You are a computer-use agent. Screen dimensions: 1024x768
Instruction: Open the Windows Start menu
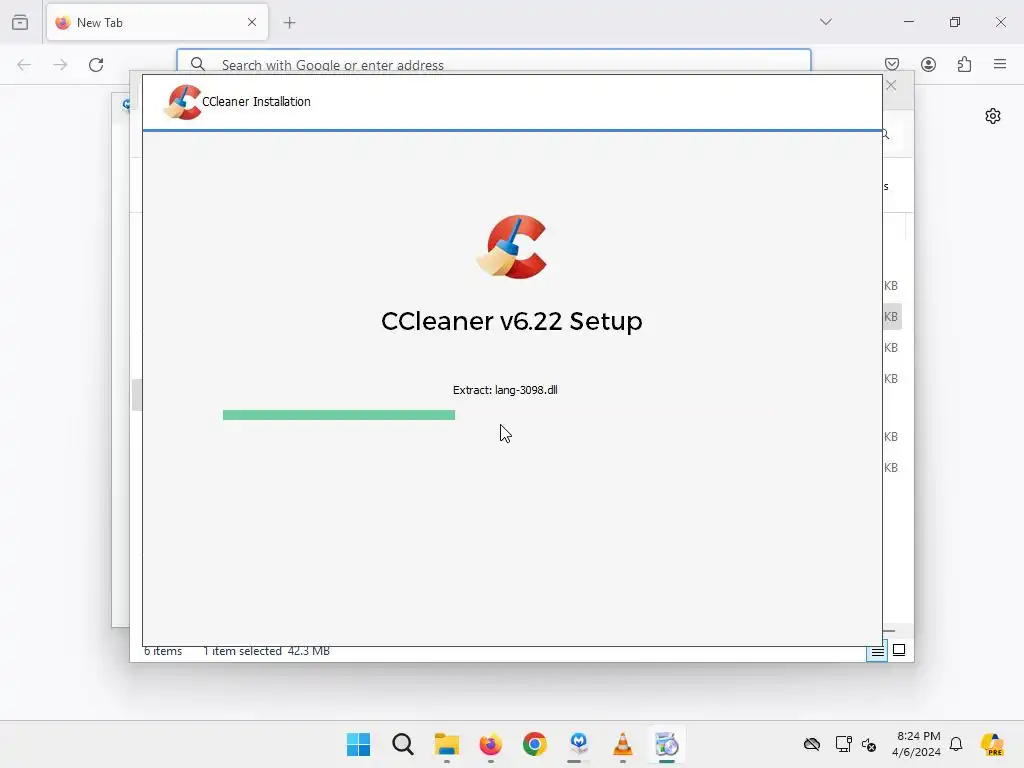click(x=359, y=744)
